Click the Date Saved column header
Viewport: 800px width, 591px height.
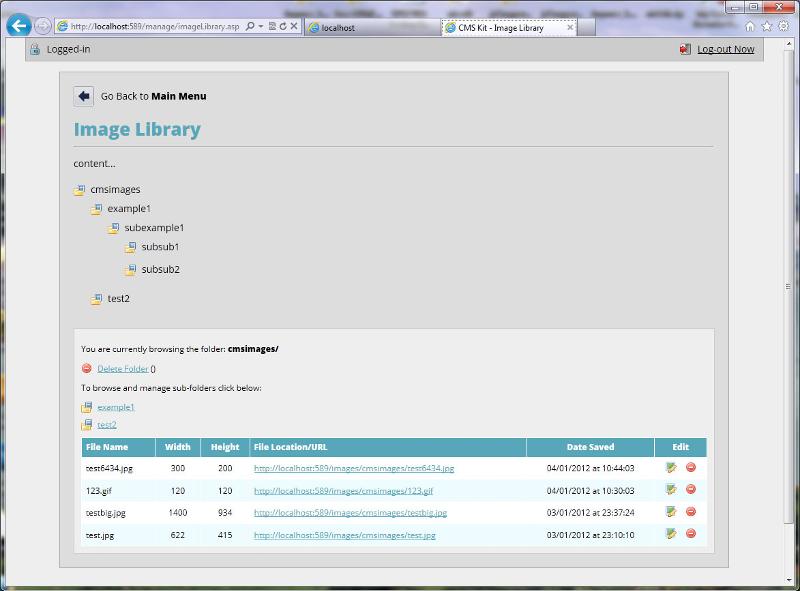(590, 447)
